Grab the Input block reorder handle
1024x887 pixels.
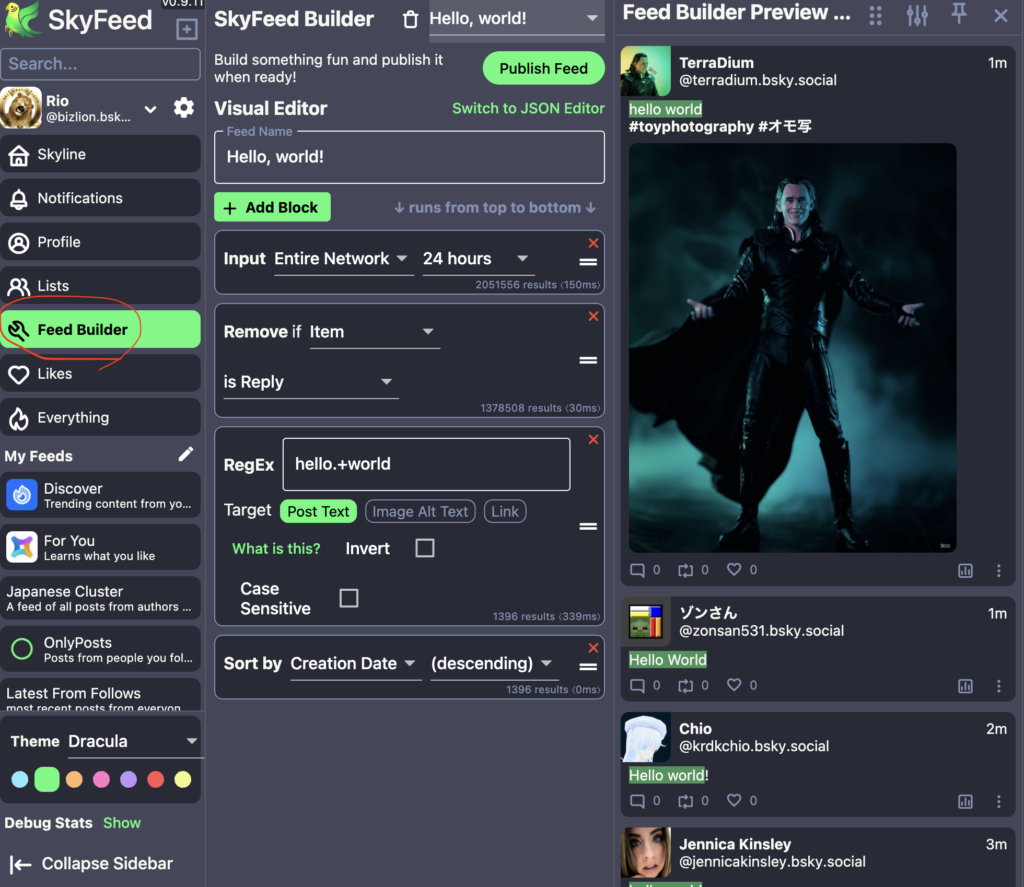coord(588,262)
